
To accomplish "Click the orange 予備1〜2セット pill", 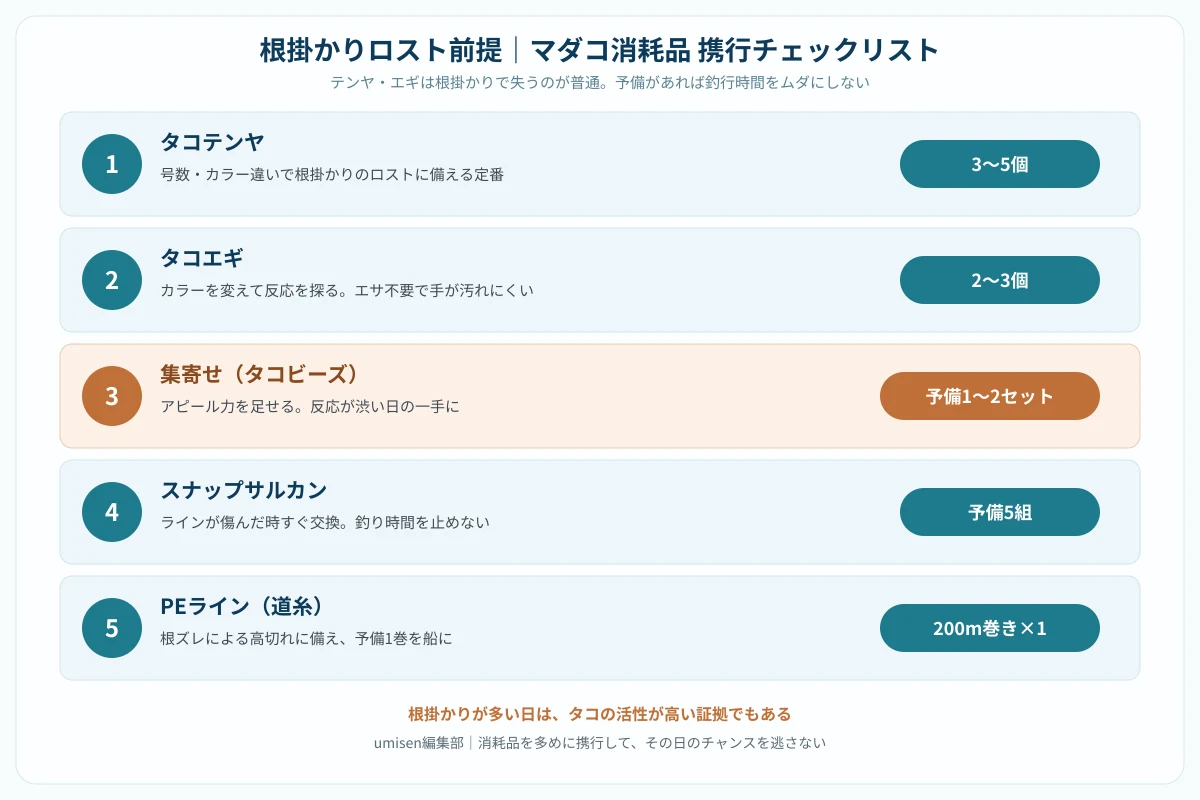I will (990, 396).
